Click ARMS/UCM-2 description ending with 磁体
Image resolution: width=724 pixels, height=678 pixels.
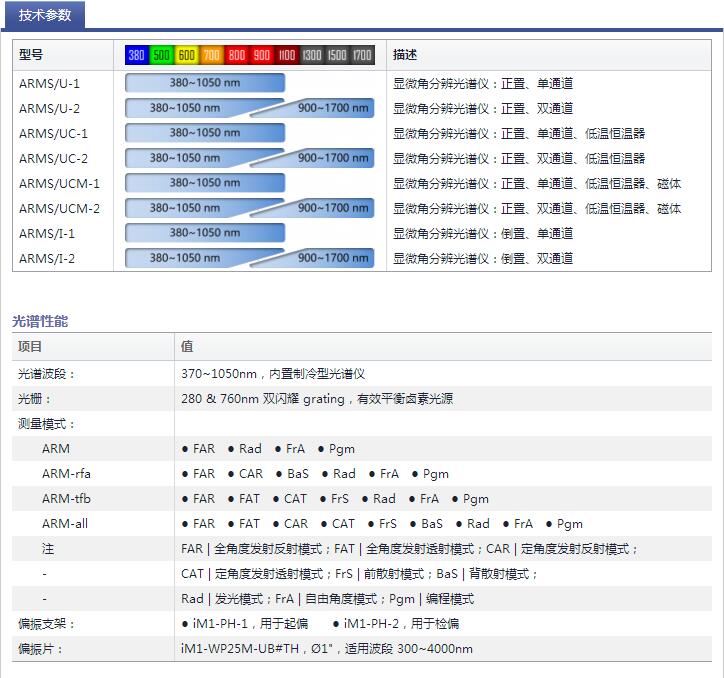(537, 208)
